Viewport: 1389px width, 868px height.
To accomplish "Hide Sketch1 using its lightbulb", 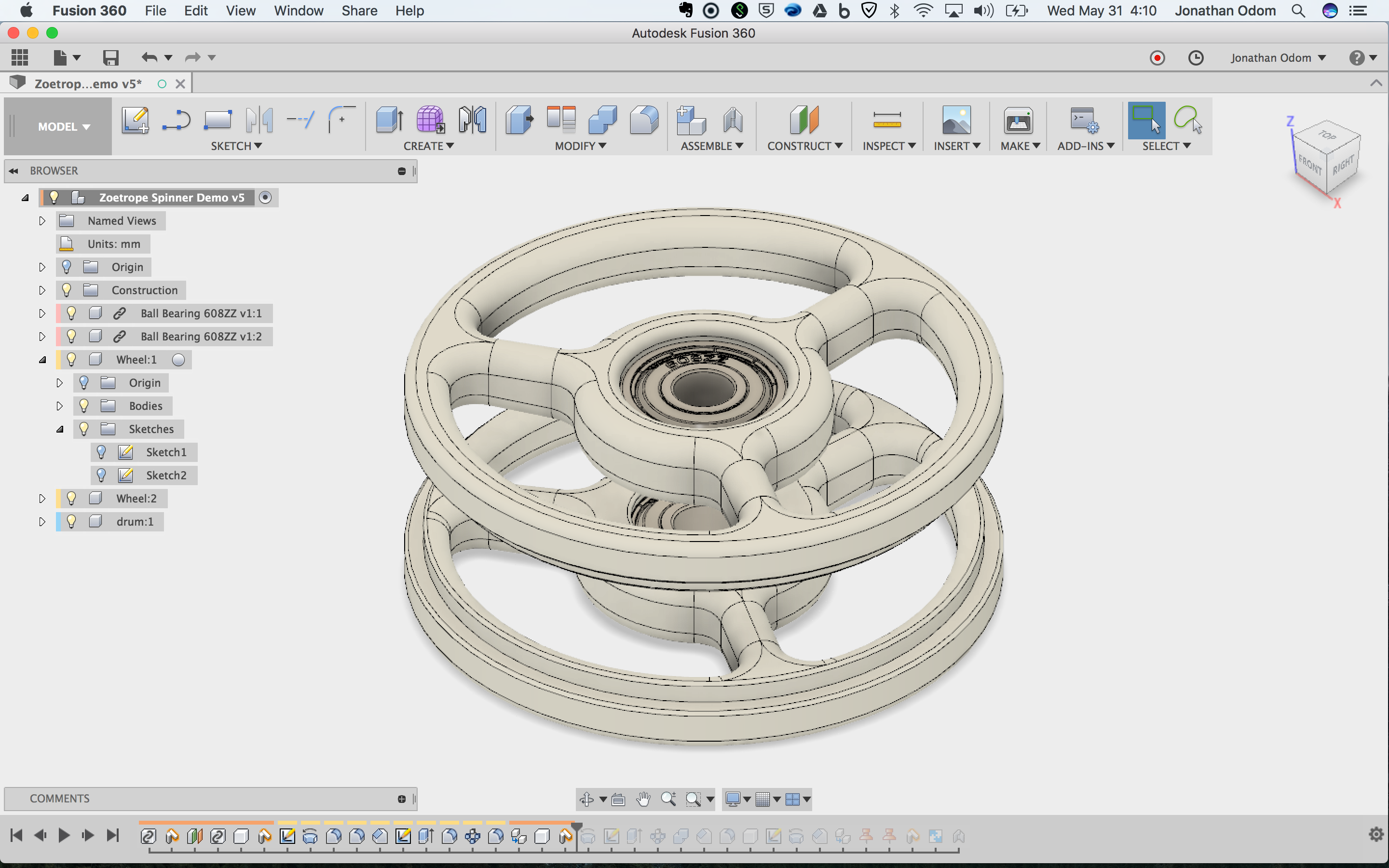I will click(x=102, y=452).
